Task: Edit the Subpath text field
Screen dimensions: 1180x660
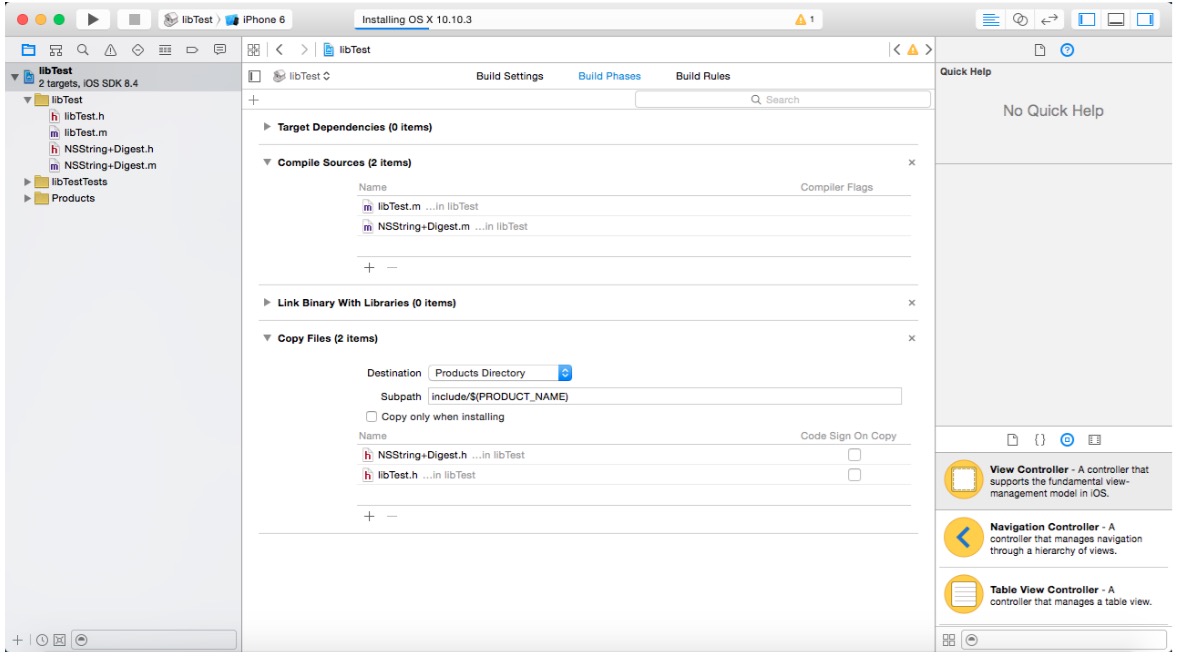Action: coord(665,397)
